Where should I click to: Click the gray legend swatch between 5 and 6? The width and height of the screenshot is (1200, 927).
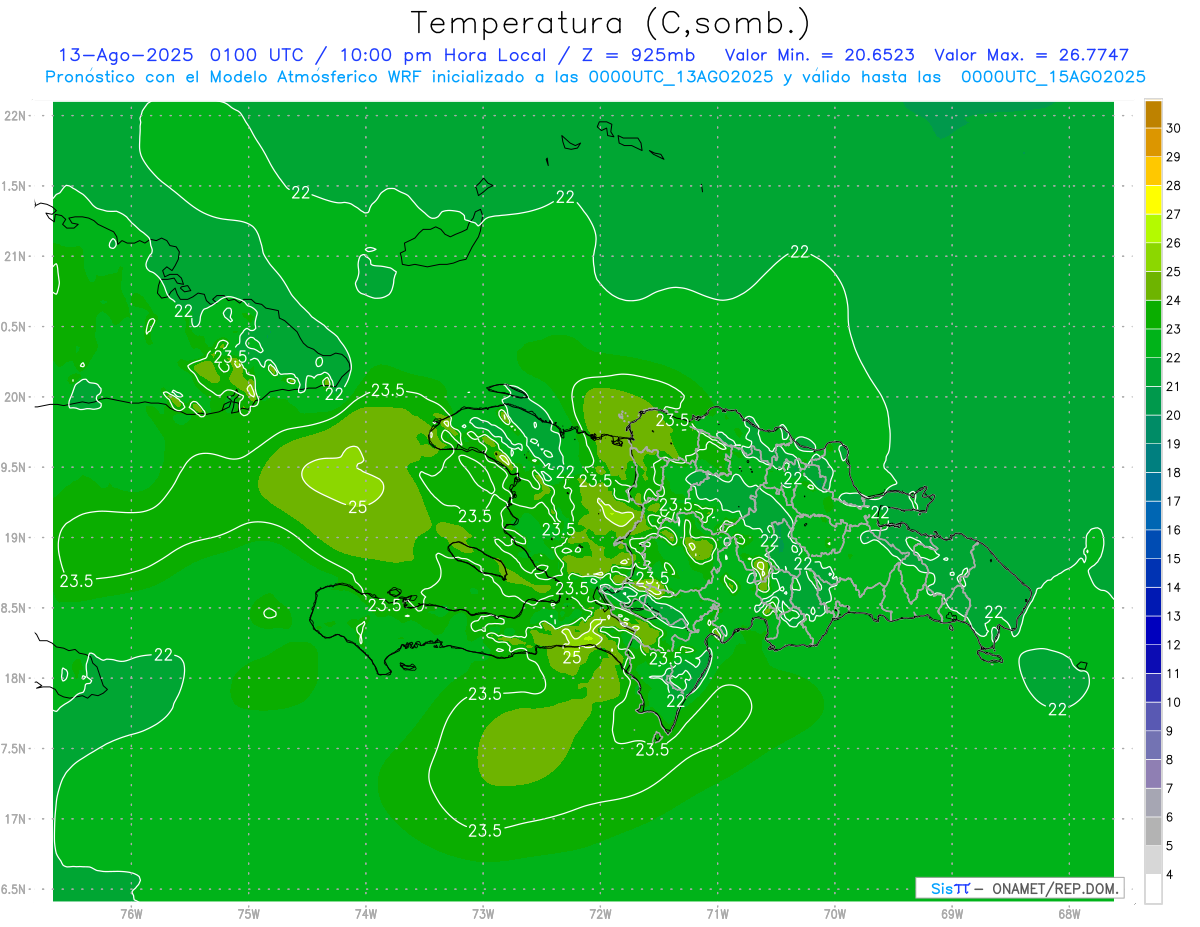(x=1153, y=832)
